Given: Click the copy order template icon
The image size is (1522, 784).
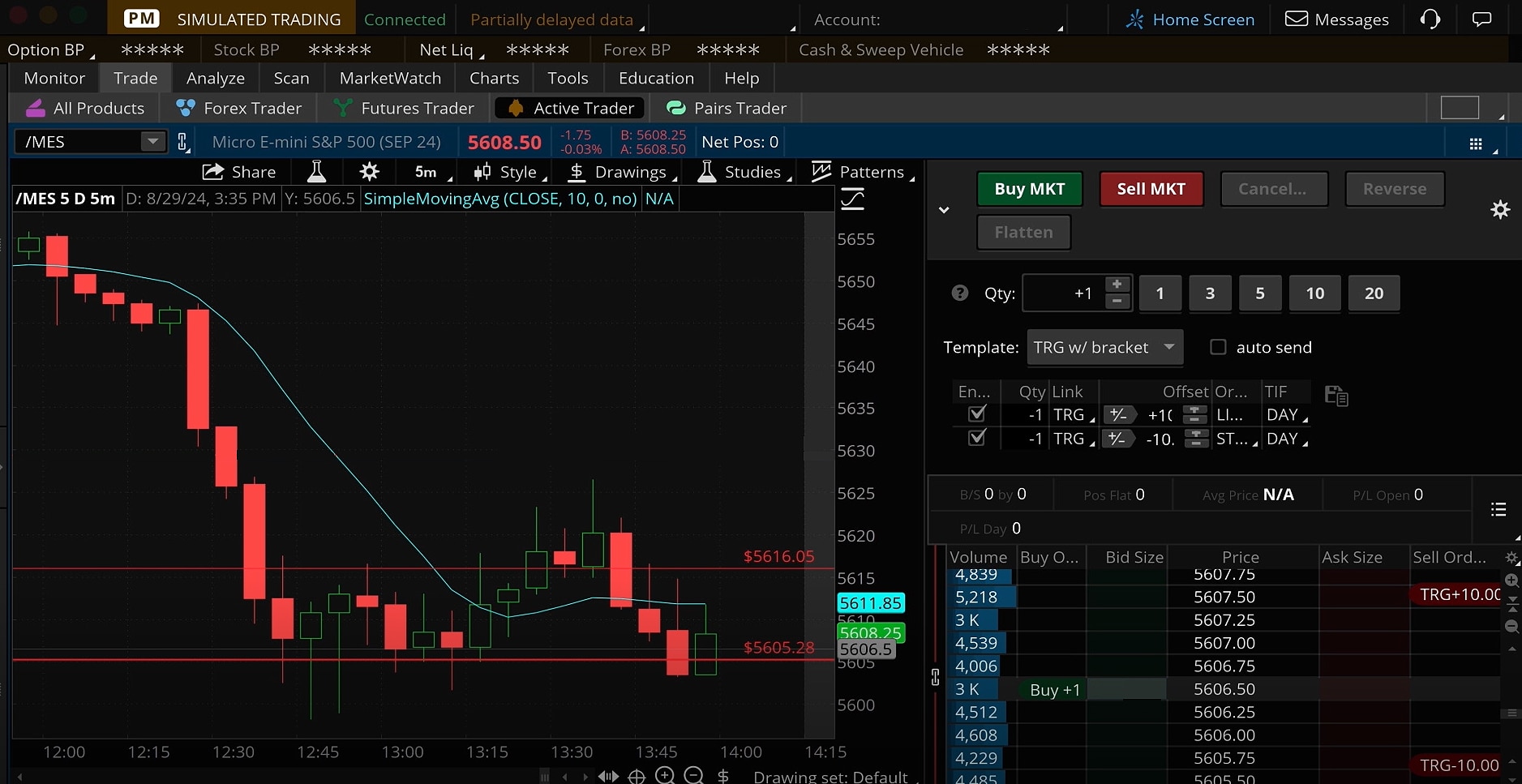Looking at the screenshot, I should click(1335, 395).
